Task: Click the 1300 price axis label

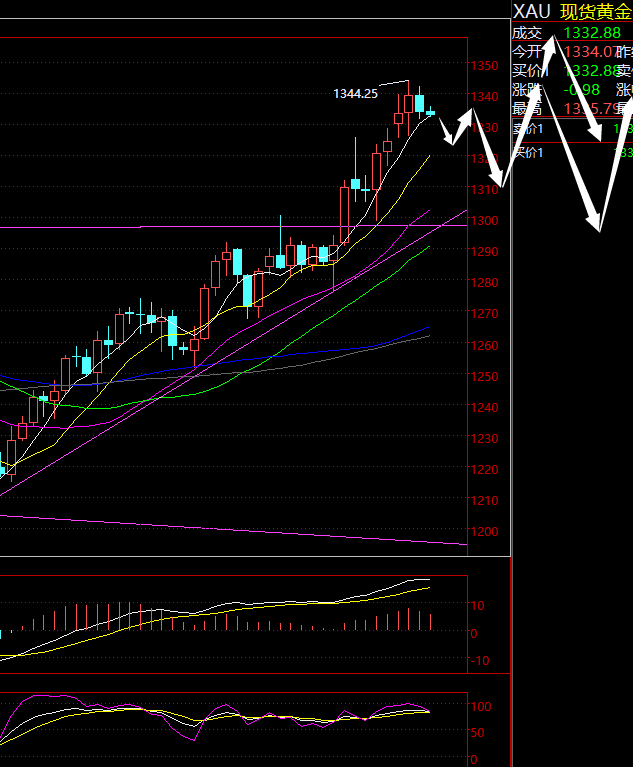Action: pyautogui.click(x=484, y=221)
